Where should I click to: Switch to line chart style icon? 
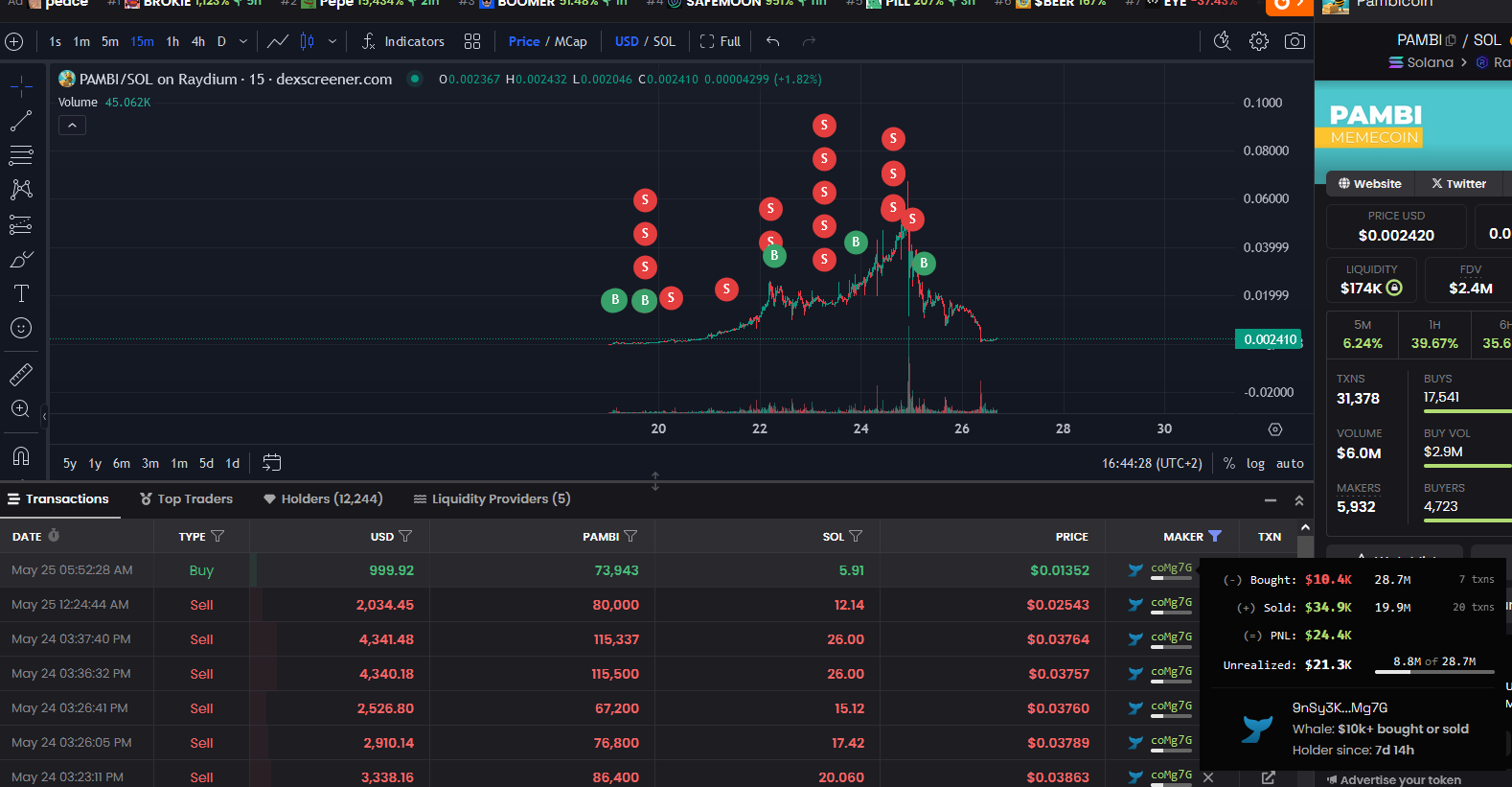click(278, 41)
